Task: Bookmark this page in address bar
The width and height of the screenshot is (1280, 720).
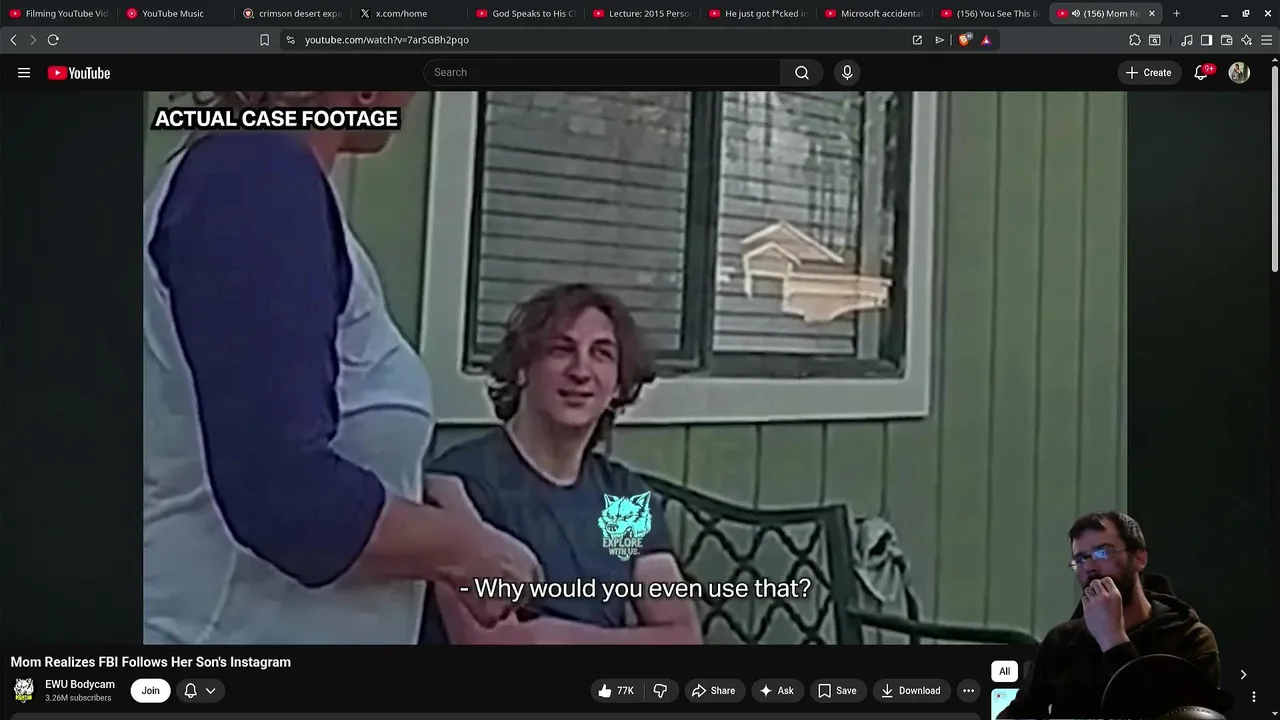Action: click(264, 40)
